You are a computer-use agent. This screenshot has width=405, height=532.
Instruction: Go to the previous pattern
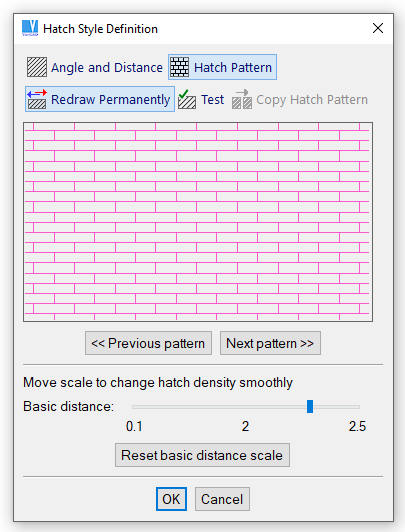pos(148,343)
